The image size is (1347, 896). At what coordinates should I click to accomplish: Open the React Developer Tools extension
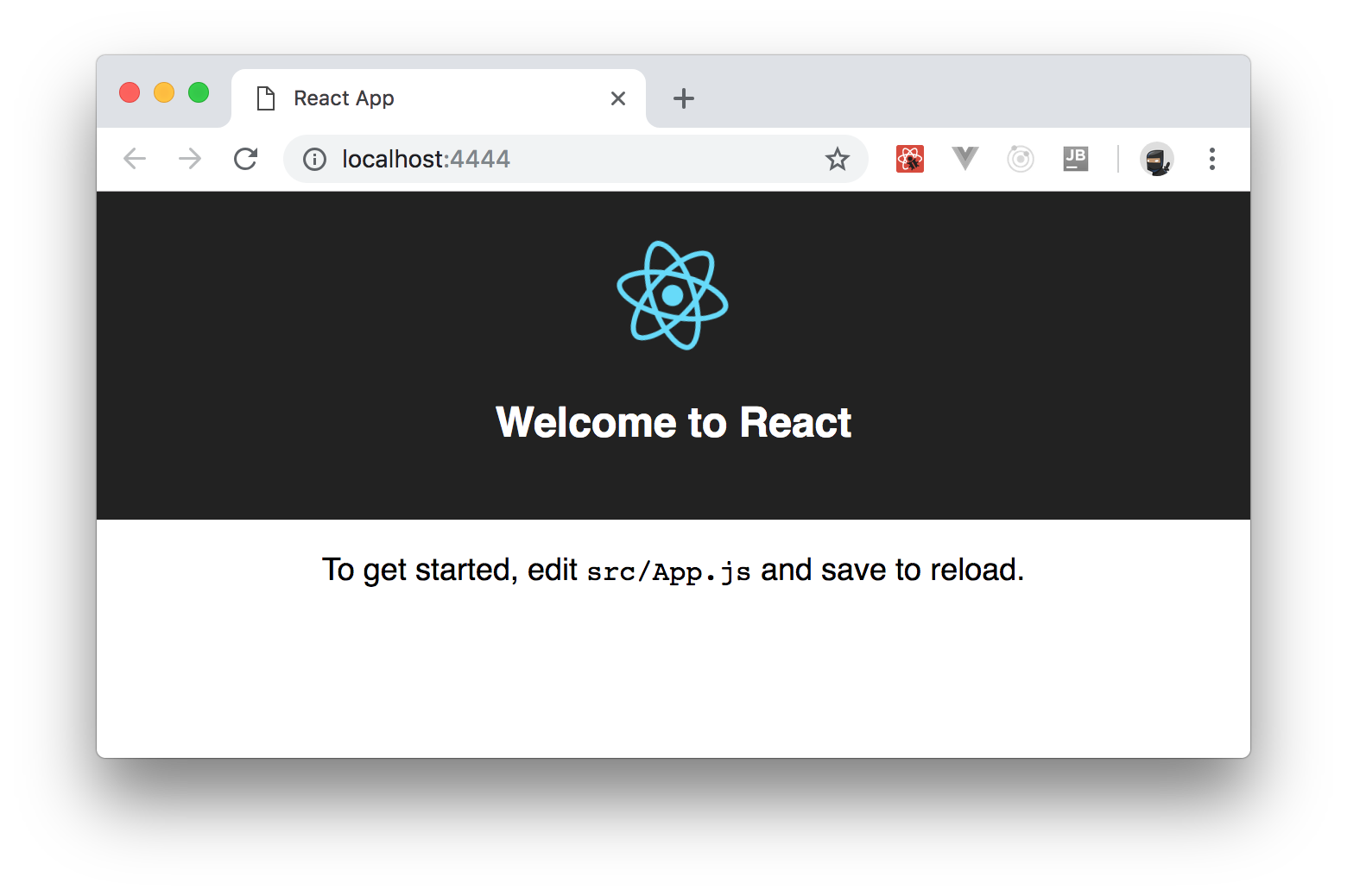[x=910, y=159]
